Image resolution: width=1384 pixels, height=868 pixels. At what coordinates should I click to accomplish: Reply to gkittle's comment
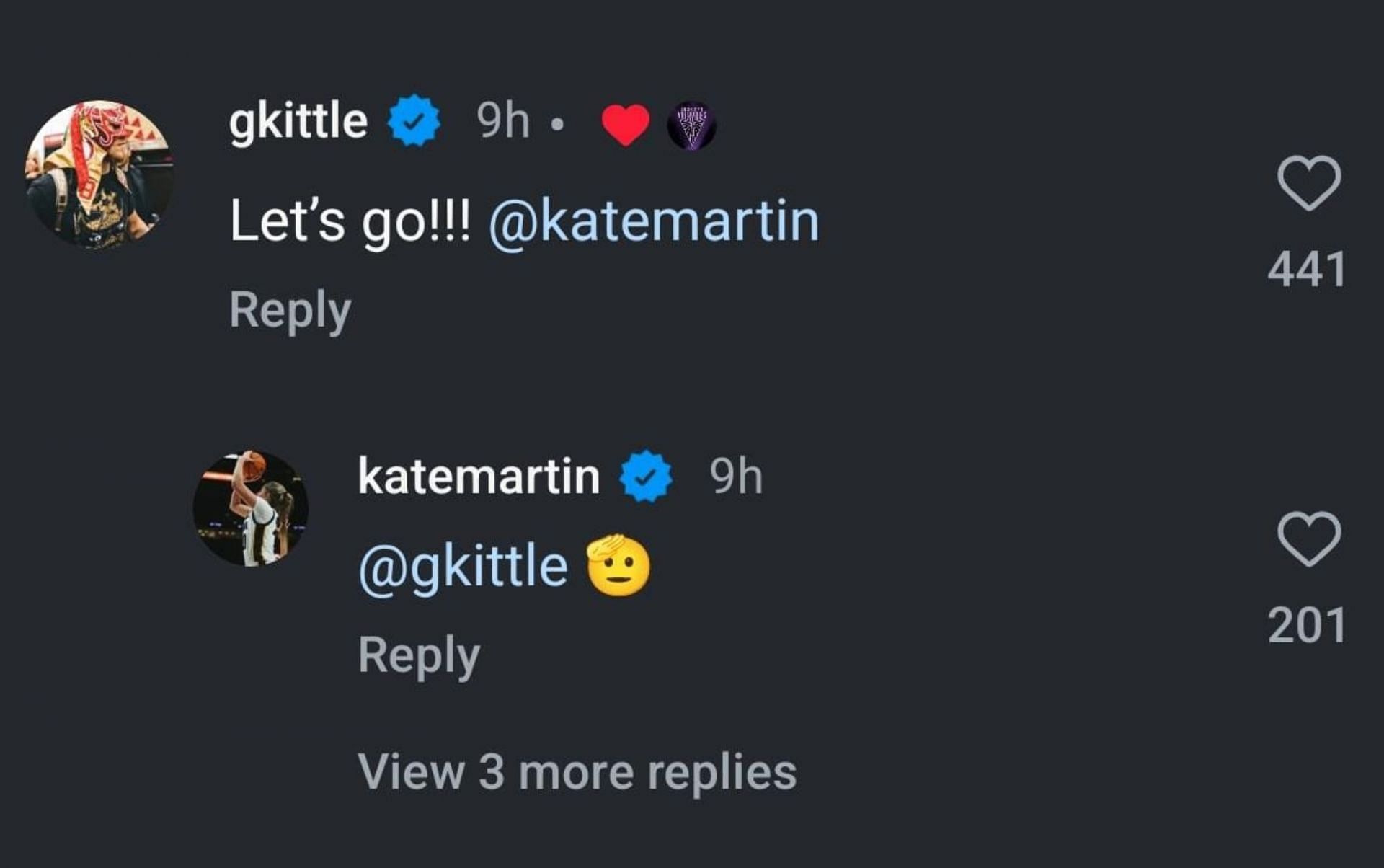tap(290, 311)
